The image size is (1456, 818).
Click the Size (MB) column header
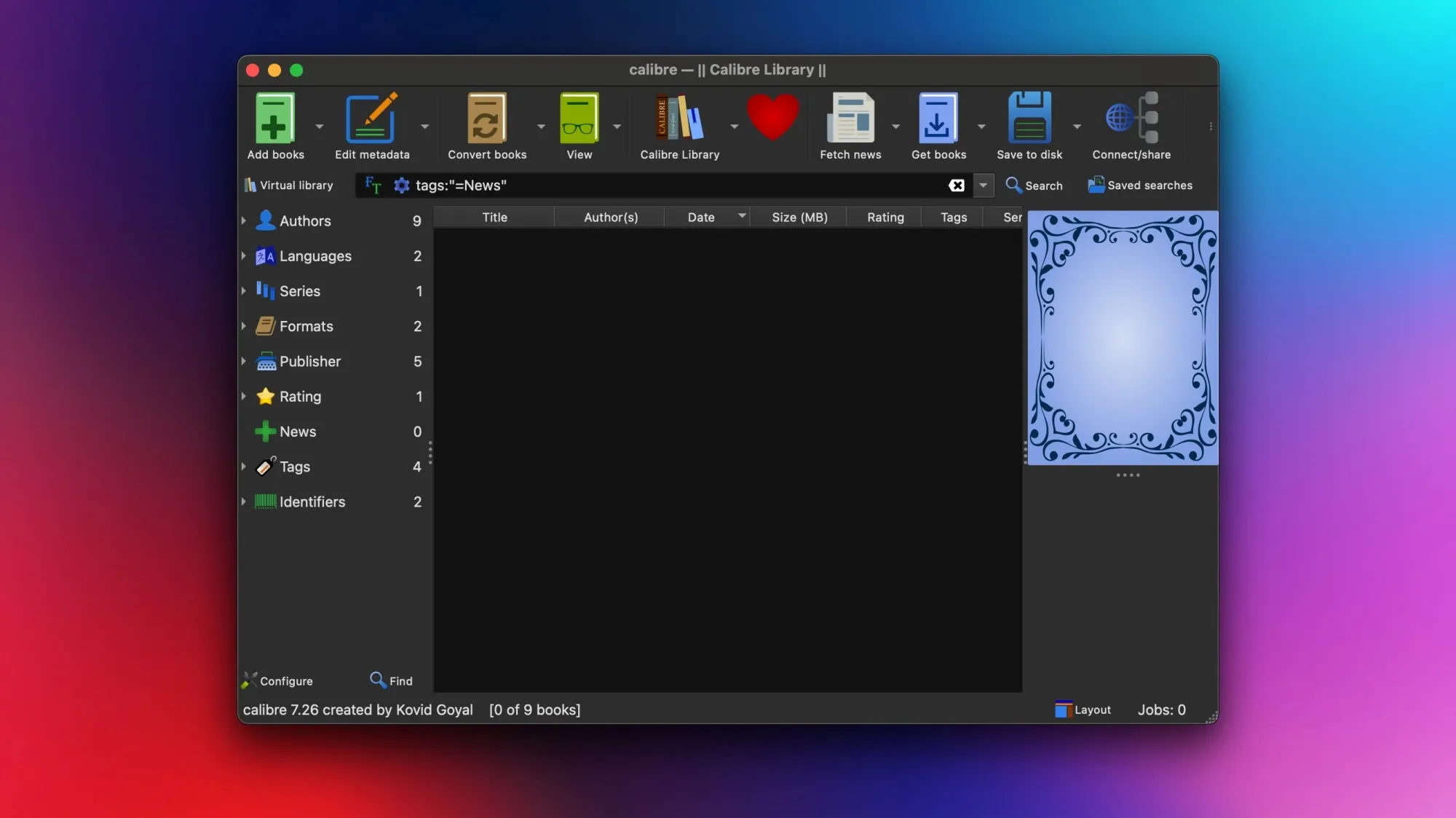click(799, 217)
